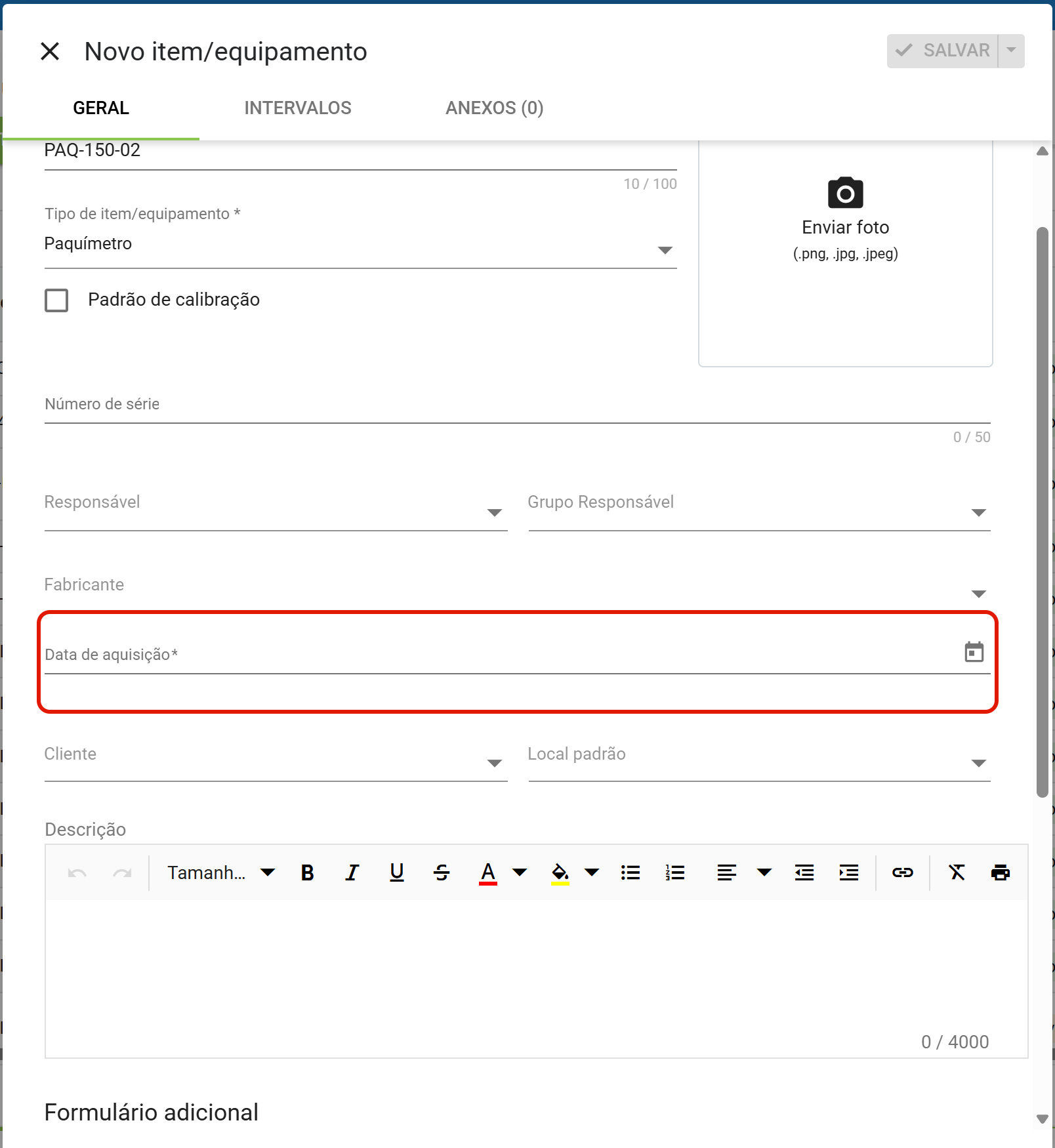1055x1148 pixels.
Task: Open the Tipo de item/equipamento dropdown
Action: tap(360, 244)
